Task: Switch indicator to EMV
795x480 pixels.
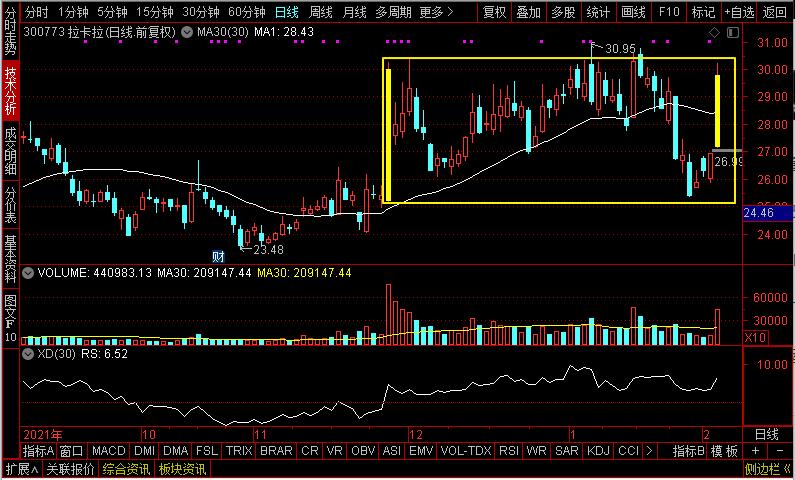Action: pyautogui.click(x=421, y=451)
